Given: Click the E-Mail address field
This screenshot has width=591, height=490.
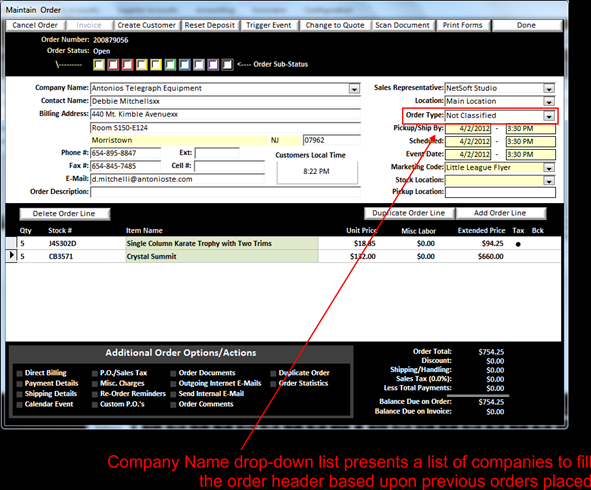Looking at the screenshot, I should 178,179.
